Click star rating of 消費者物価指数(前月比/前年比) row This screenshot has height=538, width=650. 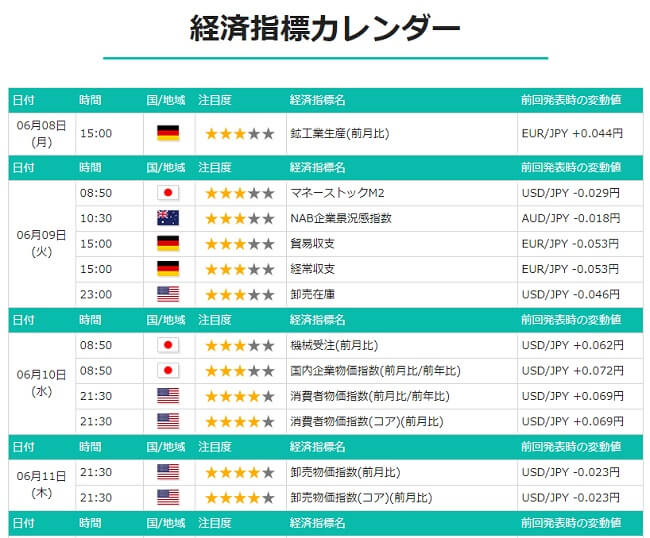coord(240,396)
